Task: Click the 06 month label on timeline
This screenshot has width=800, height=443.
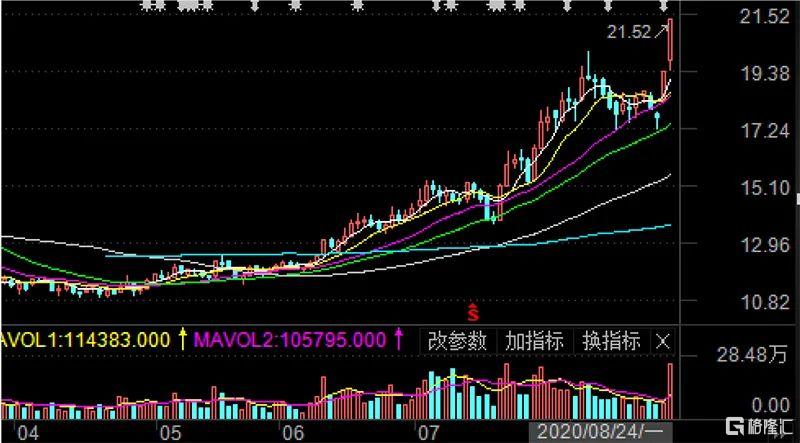Action: (294, 434)
